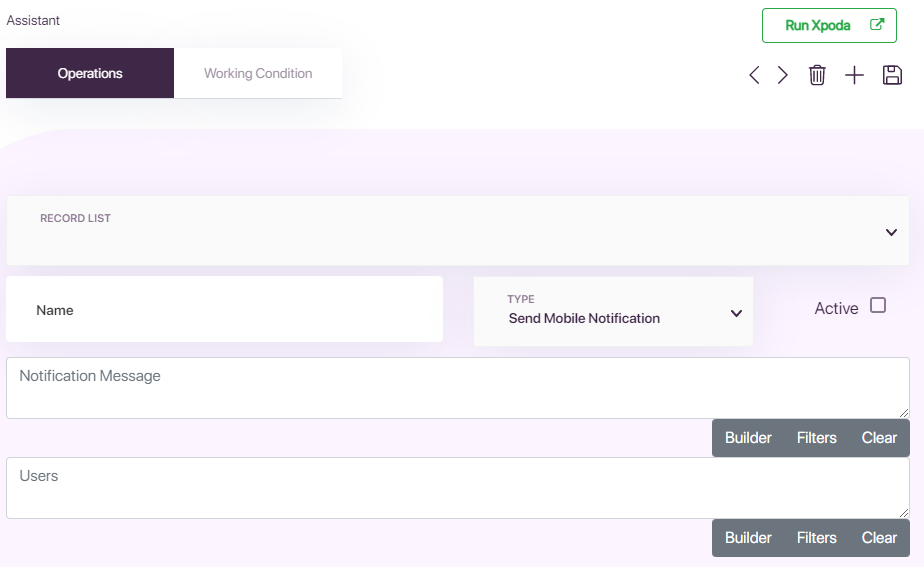
Task: Delete record with trash icon
Action: pyautogui.click(x=817, y=75)
